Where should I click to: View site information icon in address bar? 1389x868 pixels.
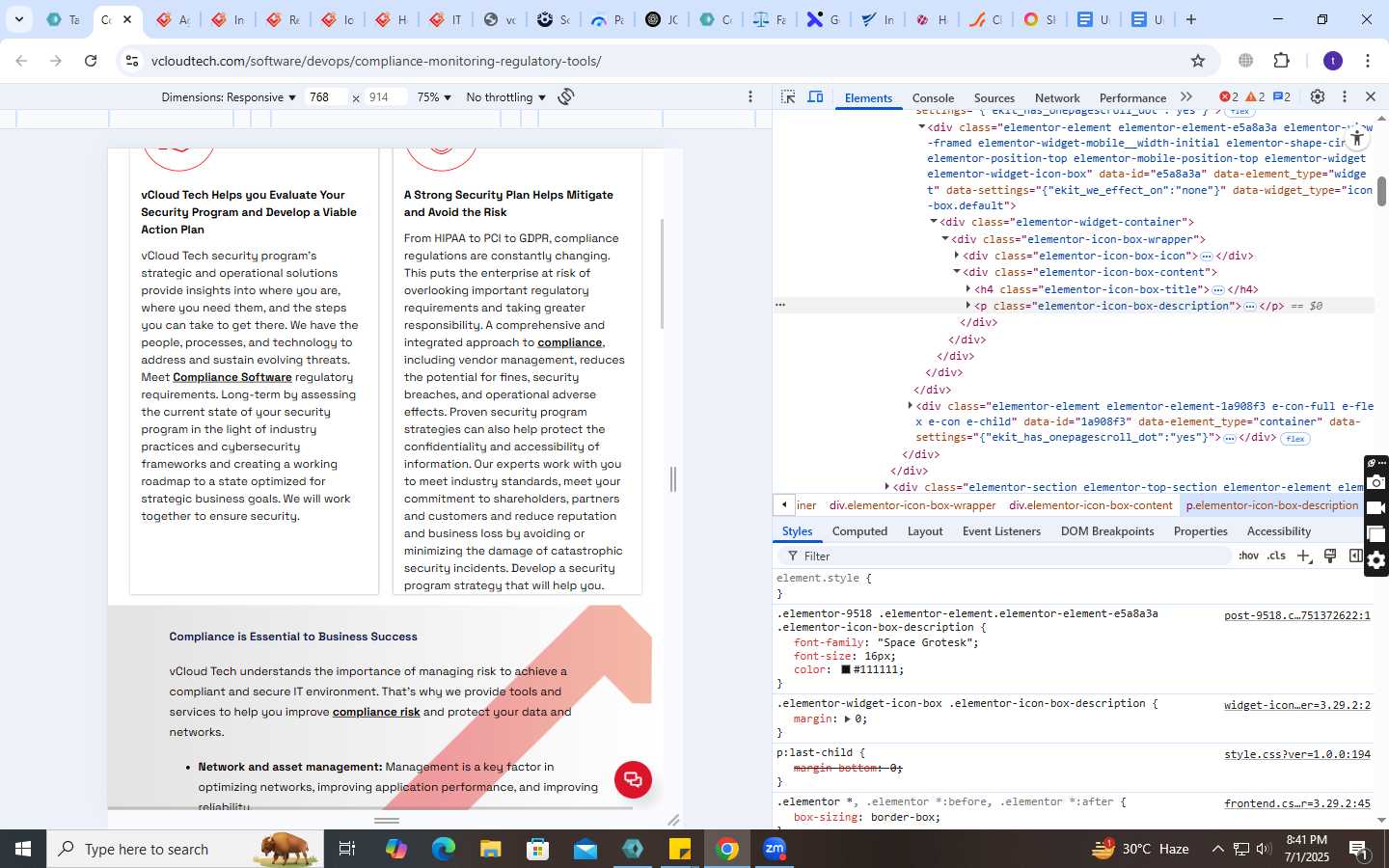pyautogui.click(x=131, y=61)
